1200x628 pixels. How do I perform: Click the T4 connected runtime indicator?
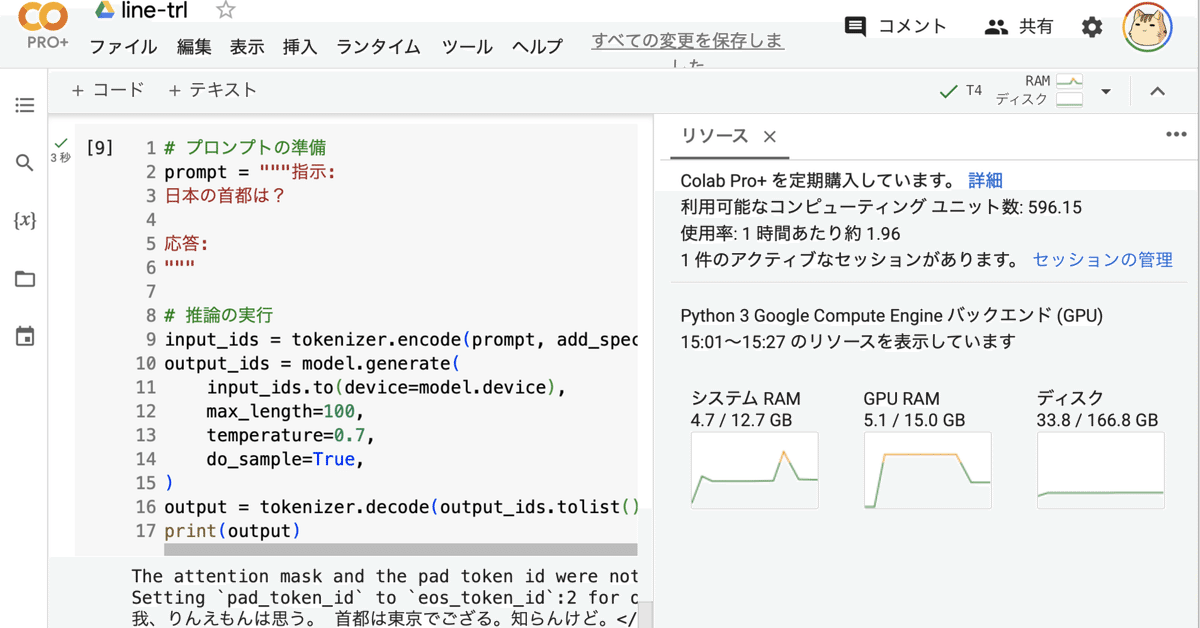coord(961,91)
